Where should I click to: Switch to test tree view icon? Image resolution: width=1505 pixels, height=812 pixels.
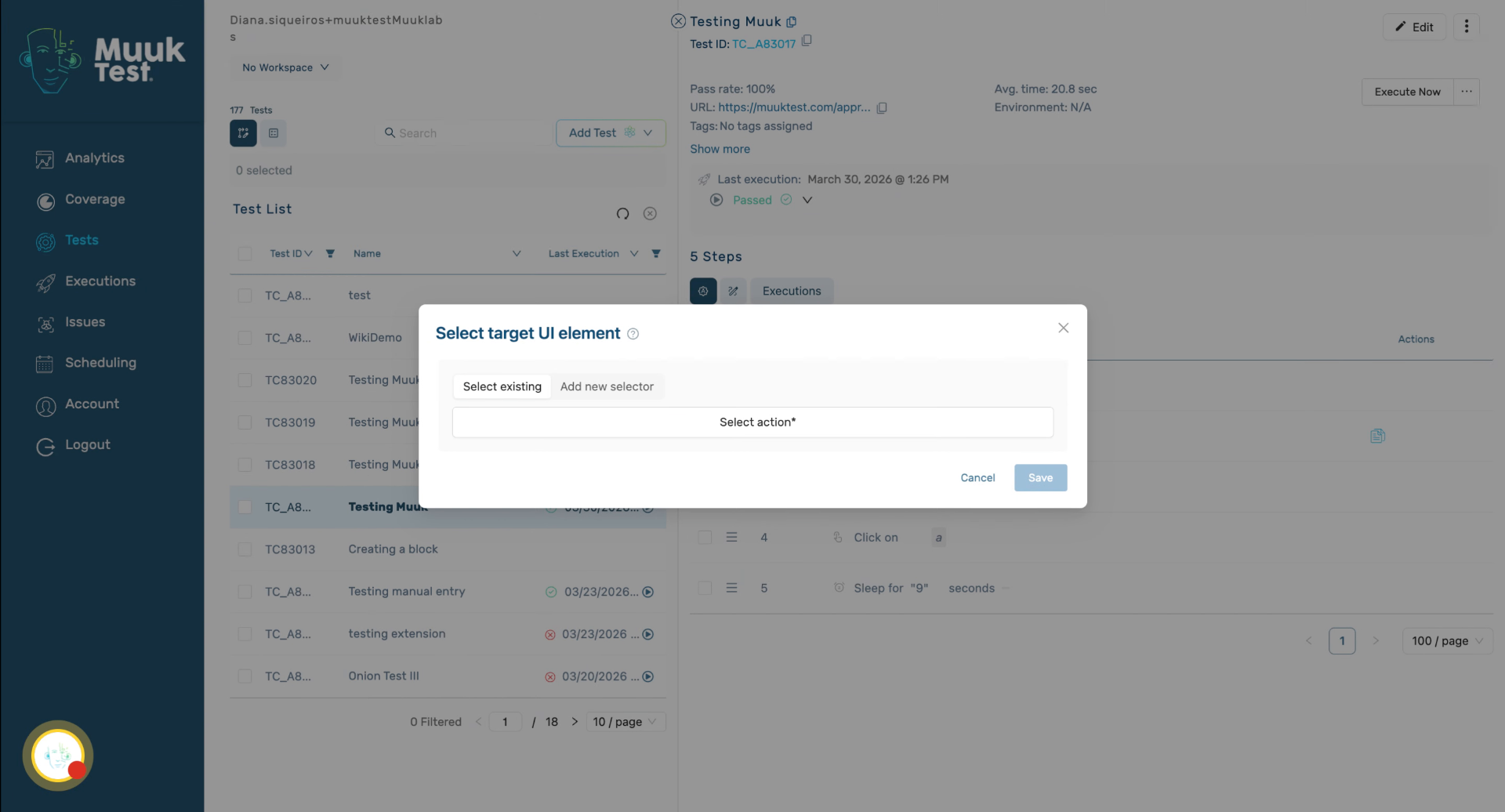coord(243,133)
